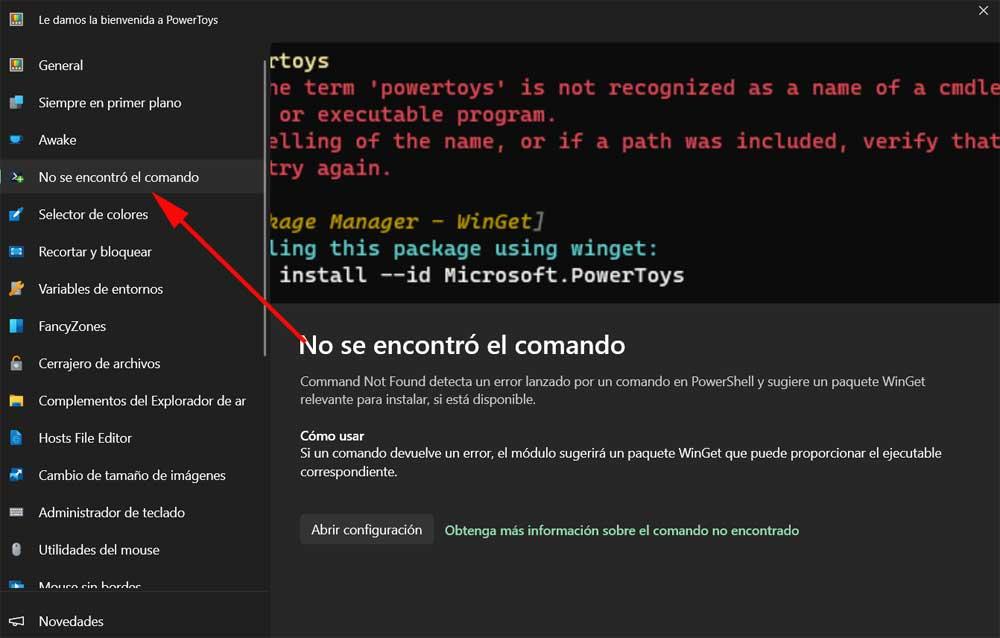
Task: Click the Selector de colores eyedropper icon
Action: [x=17, y=214]
